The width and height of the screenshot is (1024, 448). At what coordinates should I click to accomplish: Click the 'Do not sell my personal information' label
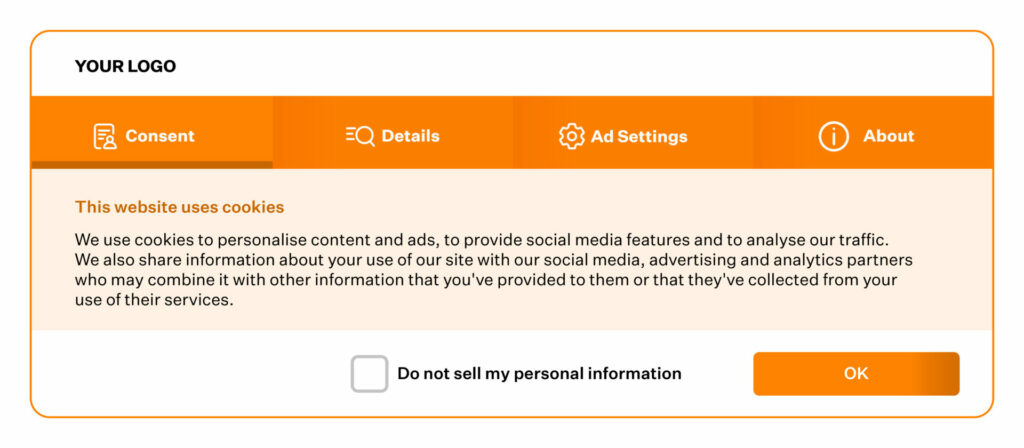[539, 374]
